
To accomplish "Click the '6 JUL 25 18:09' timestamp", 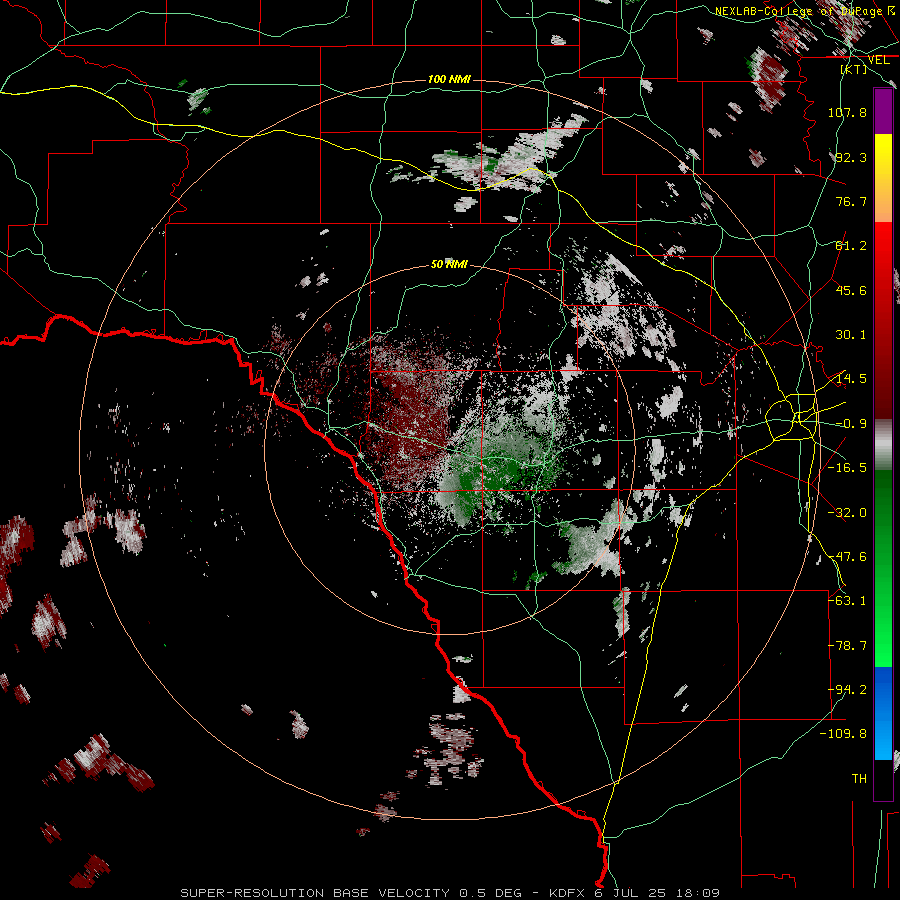I will [x=658, y=893].
